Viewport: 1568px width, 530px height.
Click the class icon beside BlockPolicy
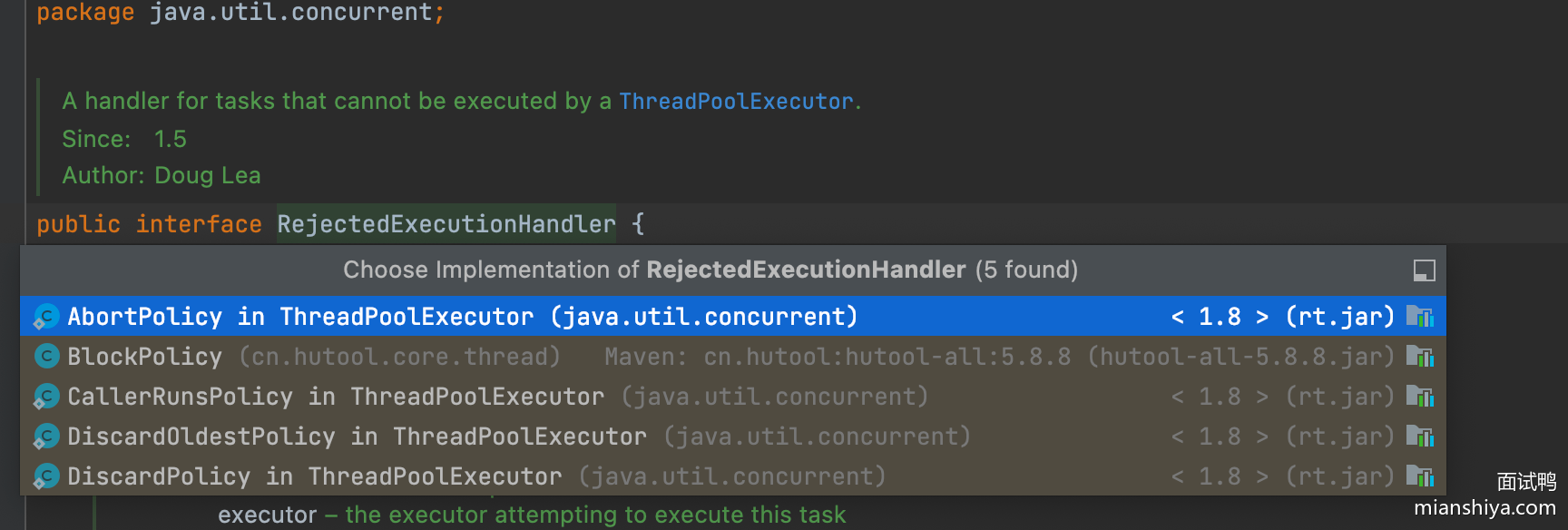pos(46,357)
